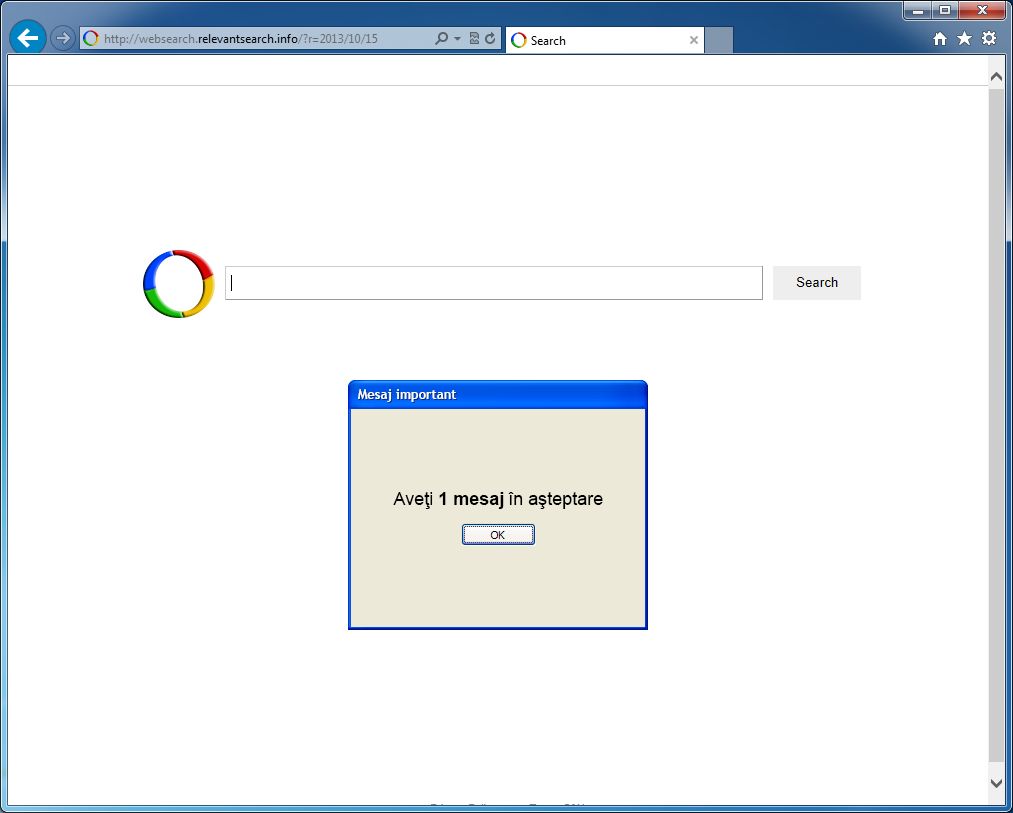Click the Search button

click(x=817, y=282)
